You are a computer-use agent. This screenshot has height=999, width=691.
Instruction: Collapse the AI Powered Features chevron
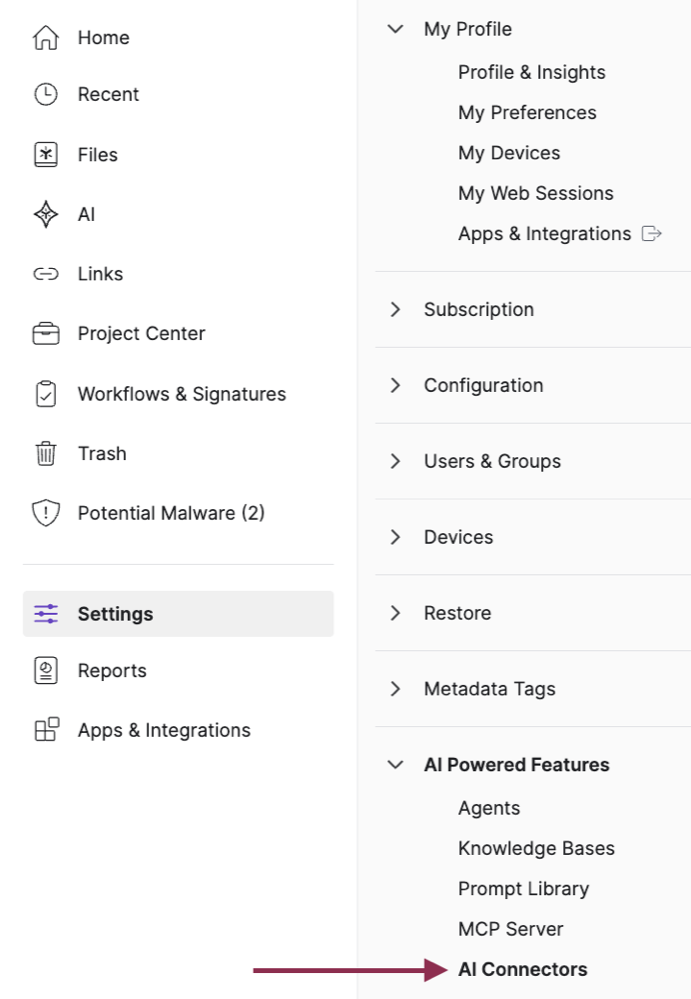coord(395,765)
